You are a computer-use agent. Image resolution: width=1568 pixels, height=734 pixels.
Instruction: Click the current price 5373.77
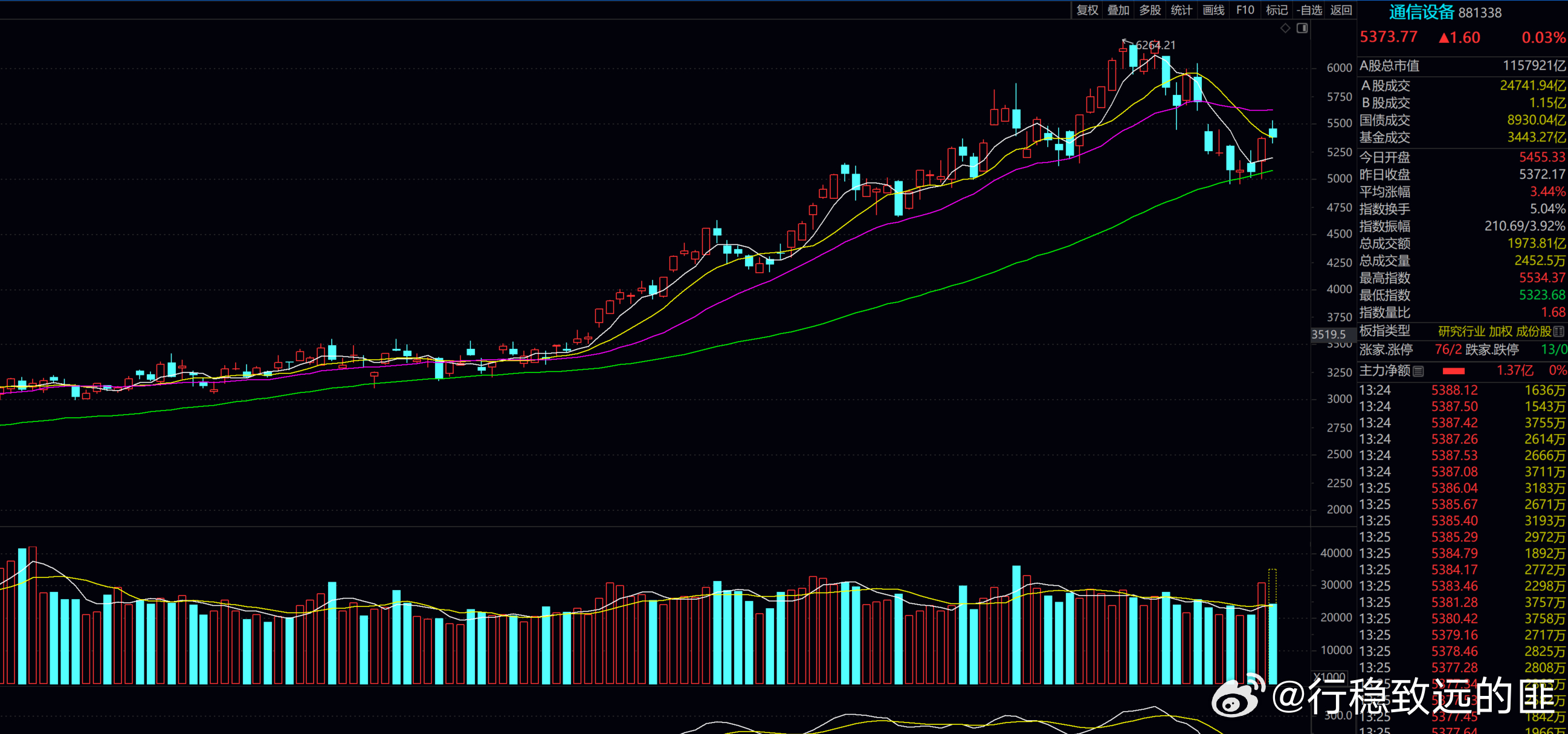pyautogui.click(x=1389, y=37)
